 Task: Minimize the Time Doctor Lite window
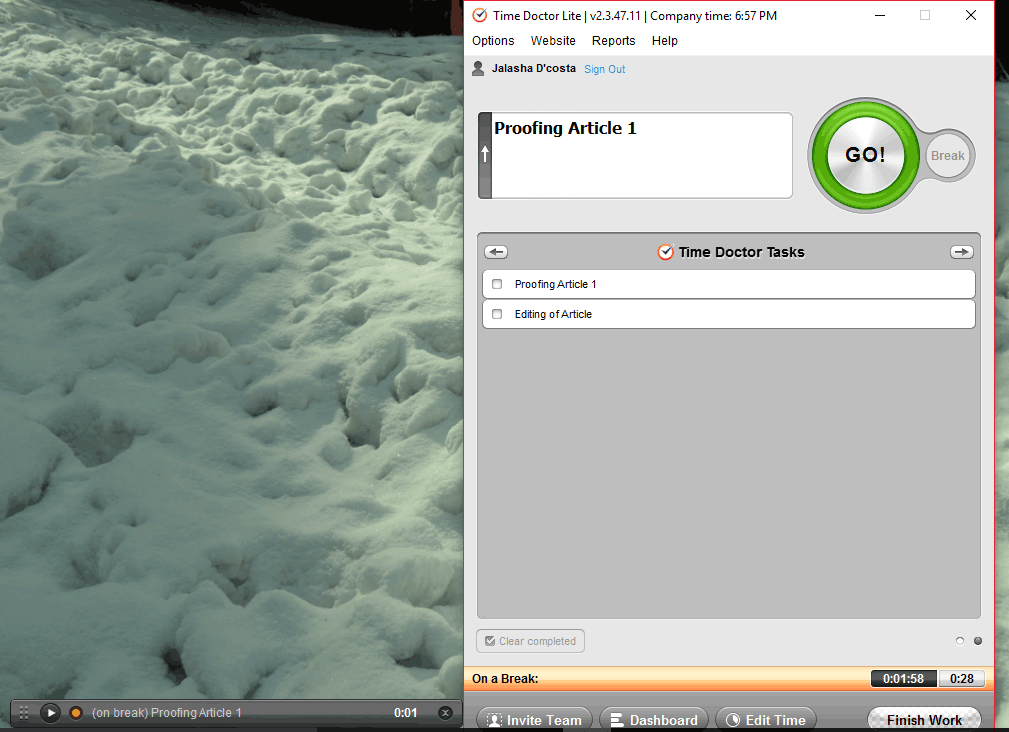click(880, 15)
